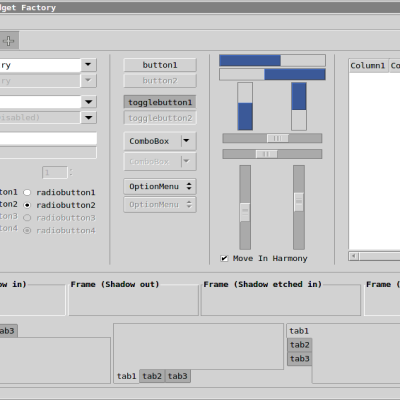The width and height of the screenshot is (400, 400).
Task: Switch to tab2 in the bottom-tabs notebook
Action: point(152,376)
